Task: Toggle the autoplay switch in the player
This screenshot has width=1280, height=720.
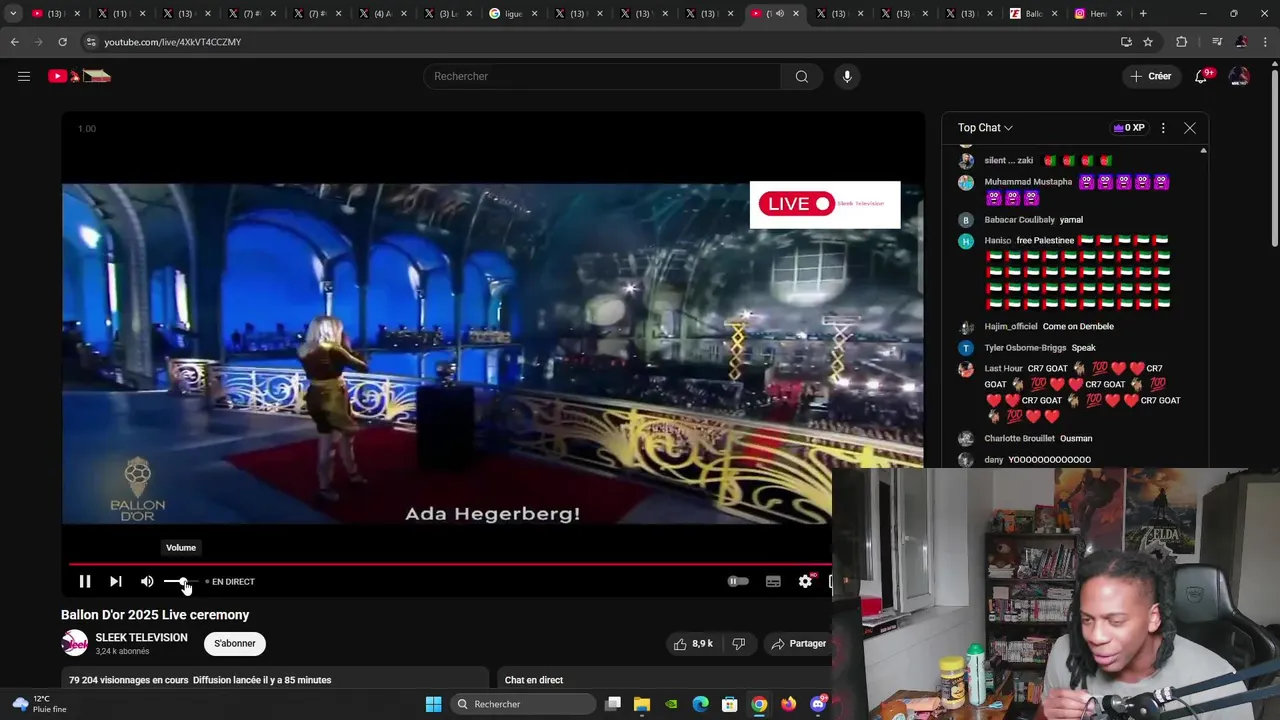Action: 738,581
